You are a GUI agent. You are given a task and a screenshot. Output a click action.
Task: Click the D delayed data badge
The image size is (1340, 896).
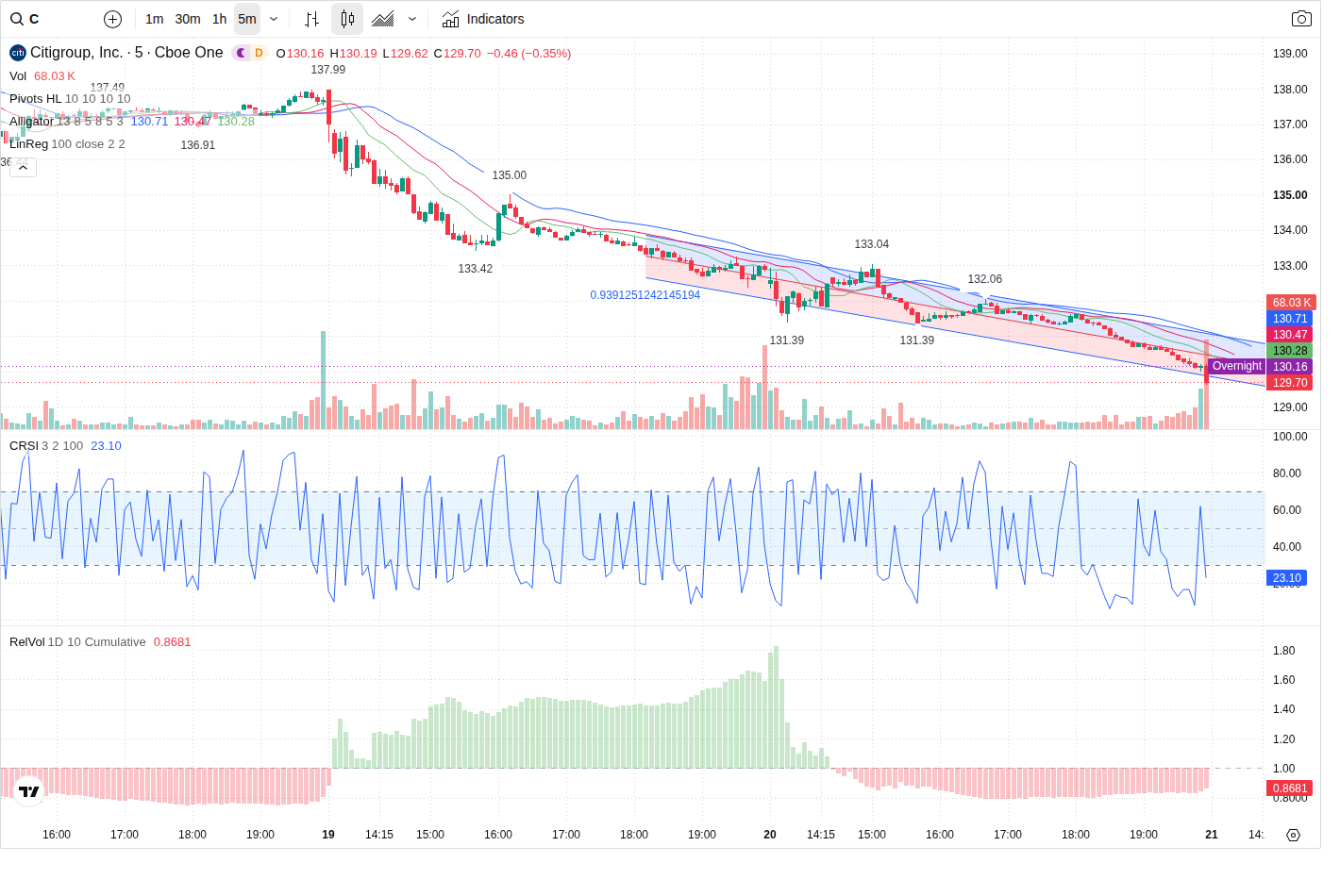(259, 53)
